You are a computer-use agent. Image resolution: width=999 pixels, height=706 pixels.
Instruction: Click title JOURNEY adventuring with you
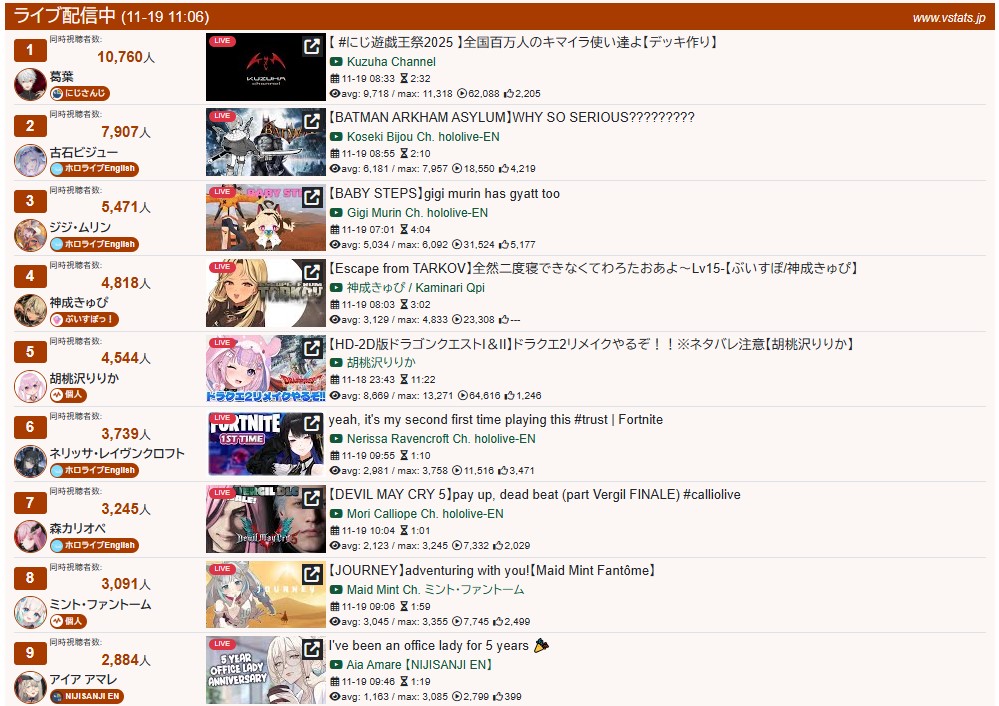492,570
